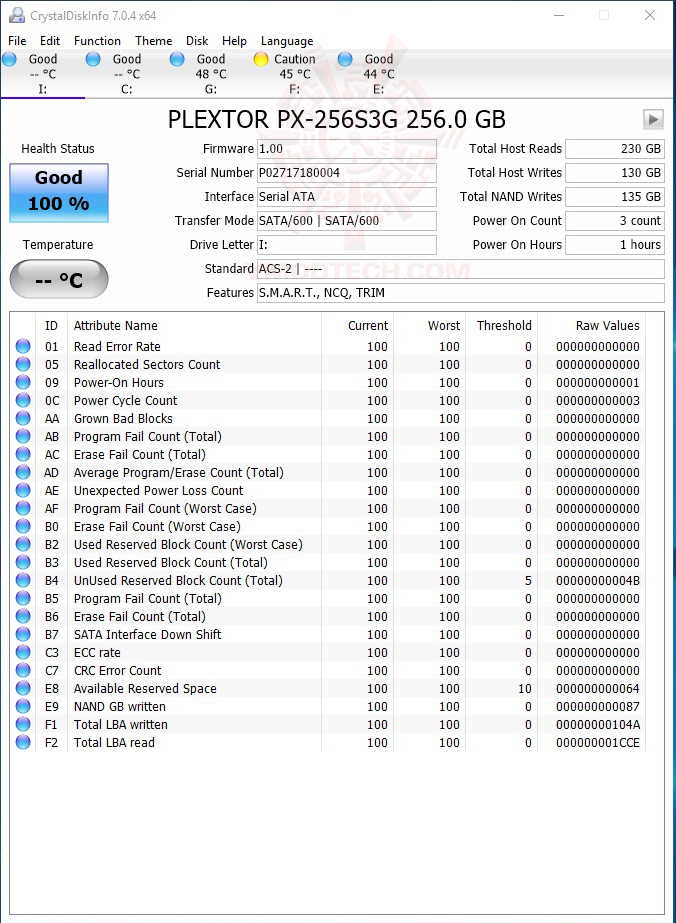The image size is (676, 923).
Task: Click raw value 00000000004B
Action: (598, 580)
